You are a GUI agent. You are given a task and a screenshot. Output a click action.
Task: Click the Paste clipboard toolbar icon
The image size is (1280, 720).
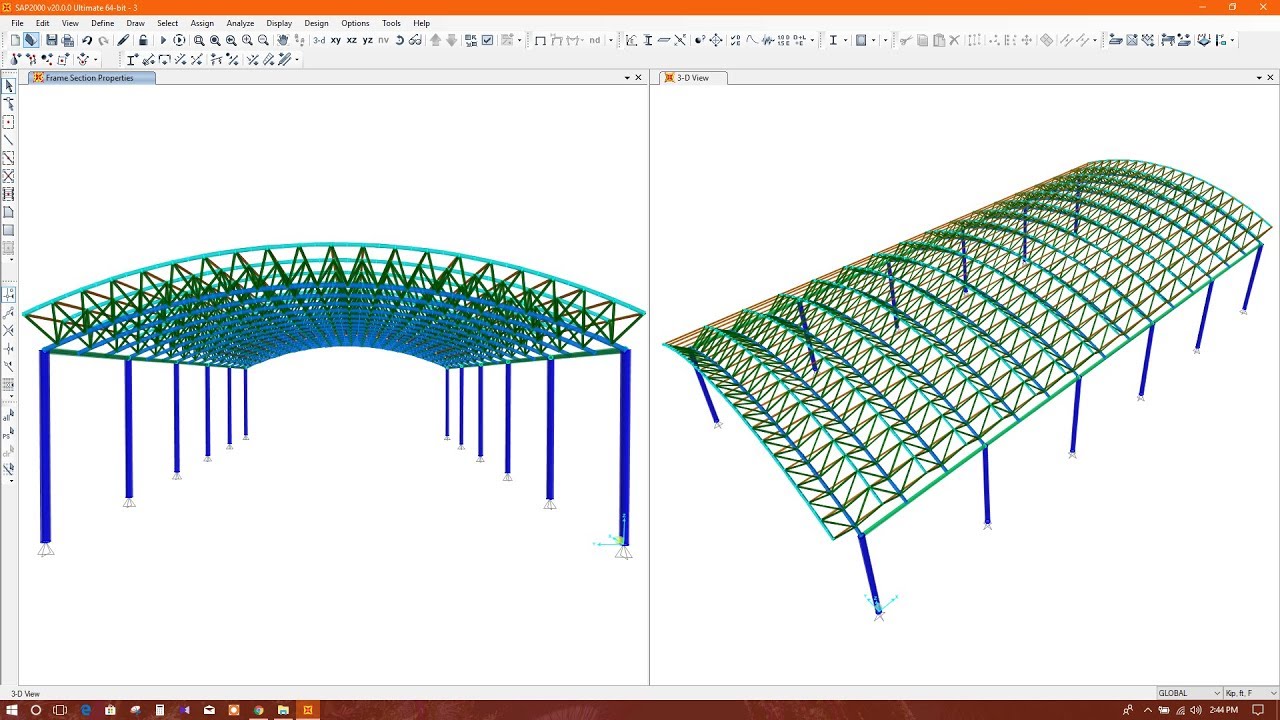tap(939, 40)
